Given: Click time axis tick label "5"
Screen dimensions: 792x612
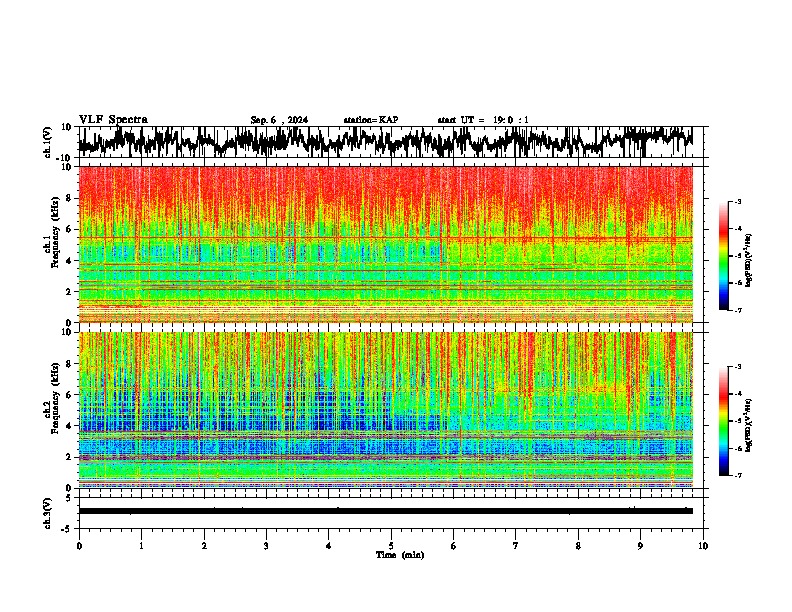Looking at the screenshot, I should point(391,546).
